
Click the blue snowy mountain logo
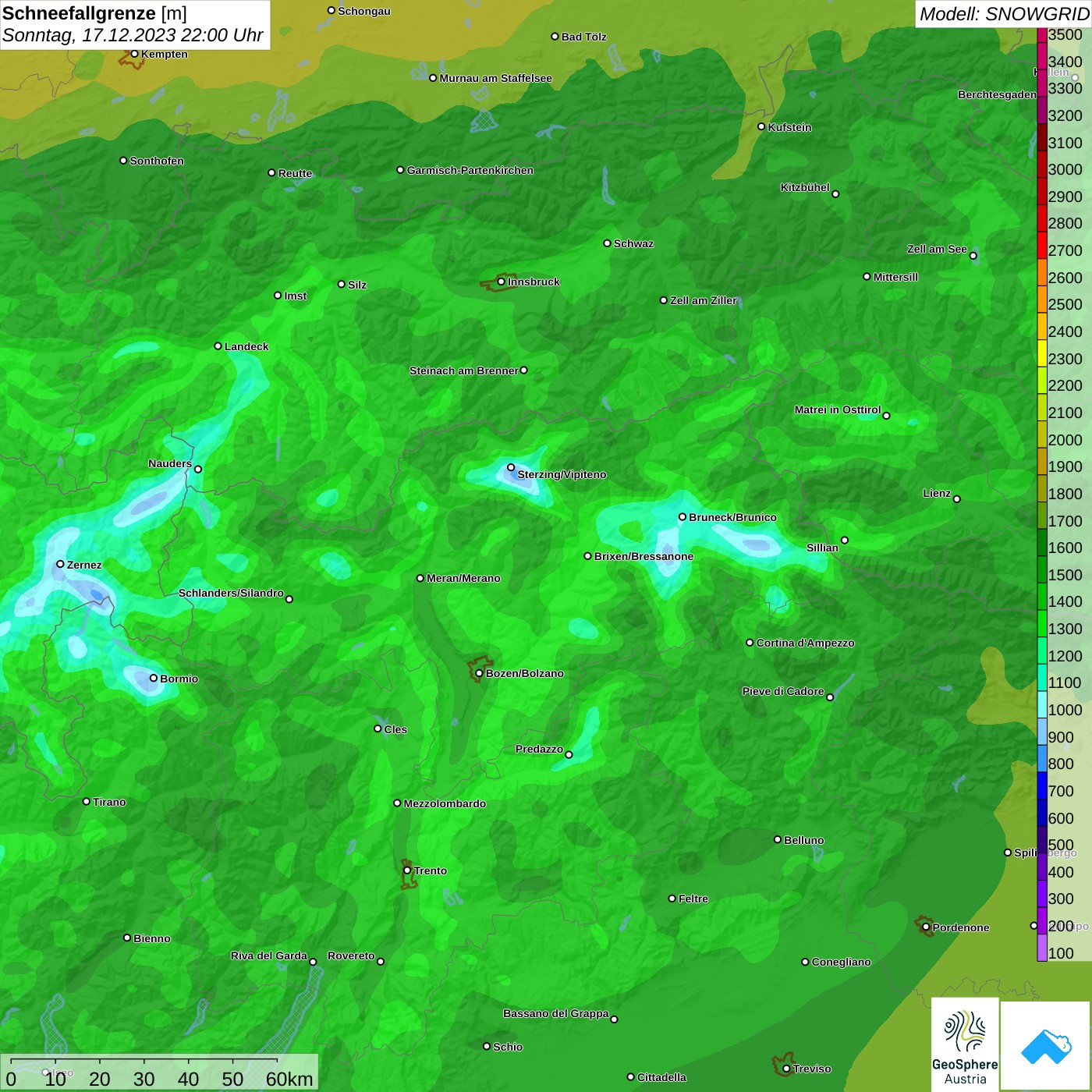point(1046,1045)
